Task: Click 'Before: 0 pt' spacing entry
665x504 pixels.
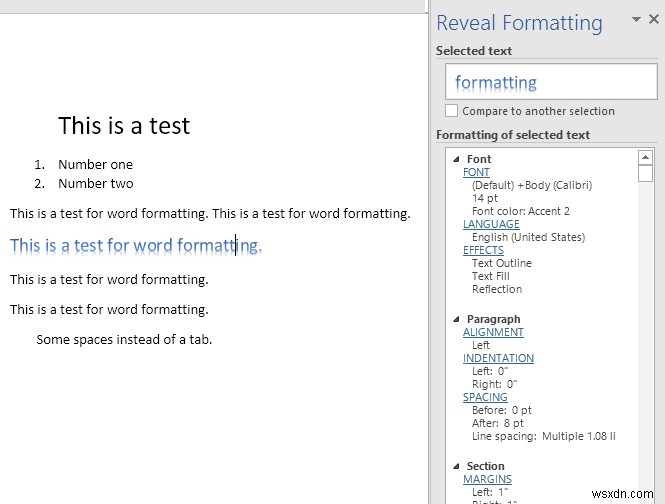Action: [502, 410]
